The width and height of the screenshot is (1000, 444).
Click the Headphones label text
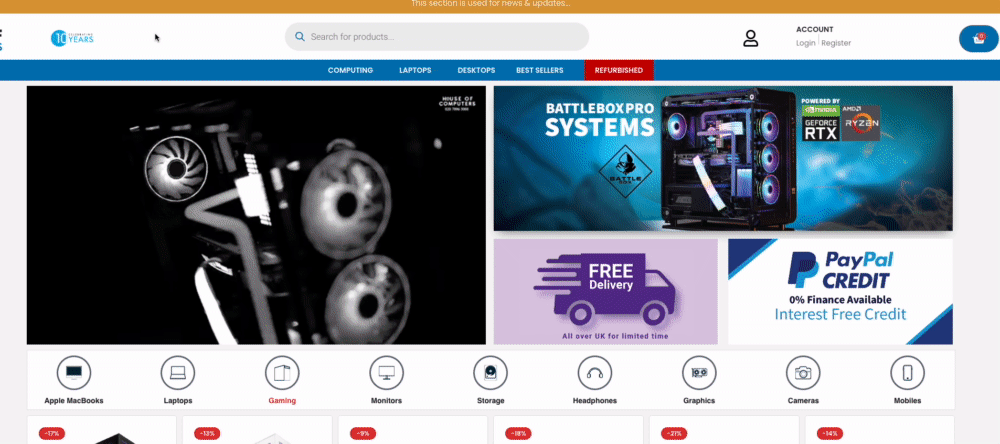(x=595, y=401)
